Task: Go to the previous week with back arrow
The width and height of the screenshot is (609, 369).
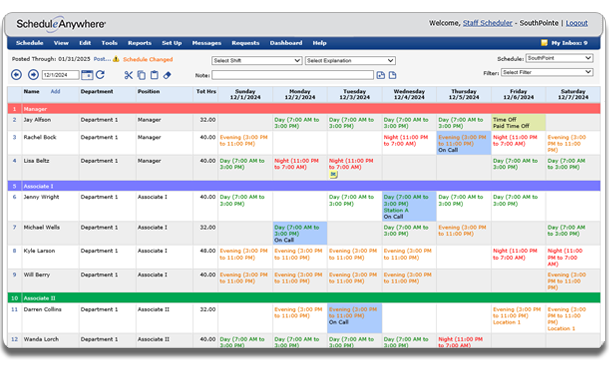Action: (16, 75)
